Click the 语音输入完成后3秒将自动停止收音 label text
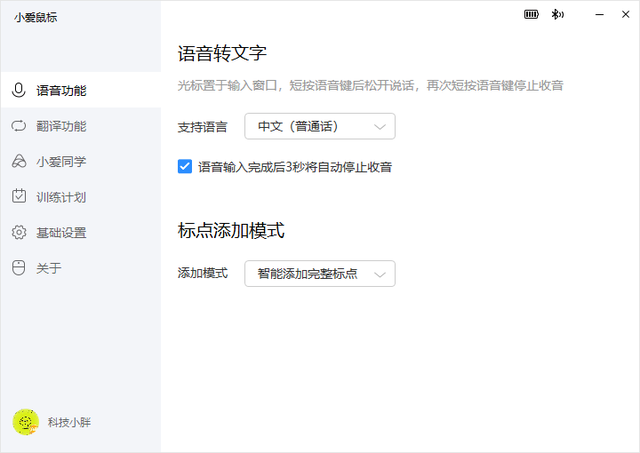 294,167
